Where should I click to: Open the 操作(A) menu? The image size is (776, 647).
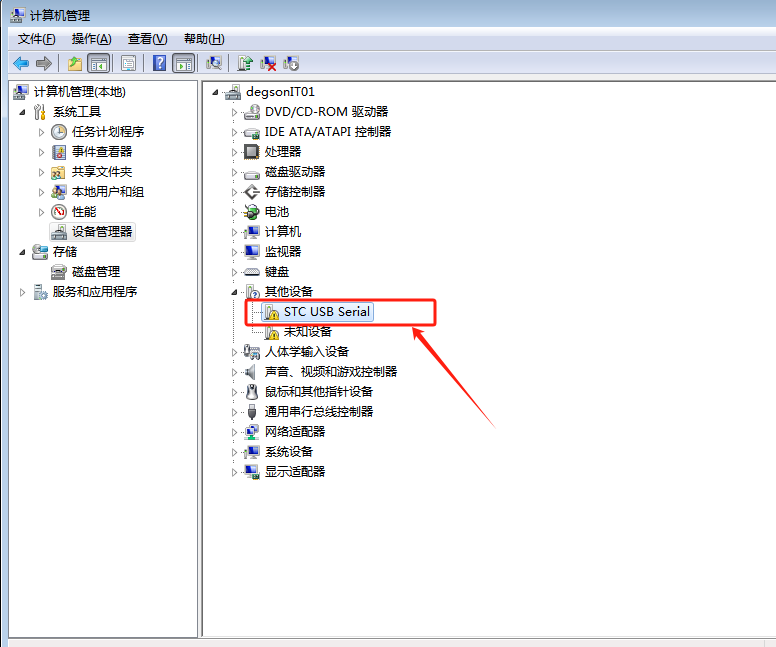click(x=92, y=39)
